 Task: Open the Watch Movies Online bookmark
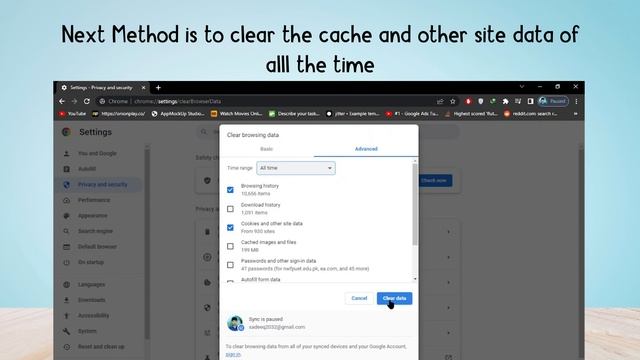[237, 114]
